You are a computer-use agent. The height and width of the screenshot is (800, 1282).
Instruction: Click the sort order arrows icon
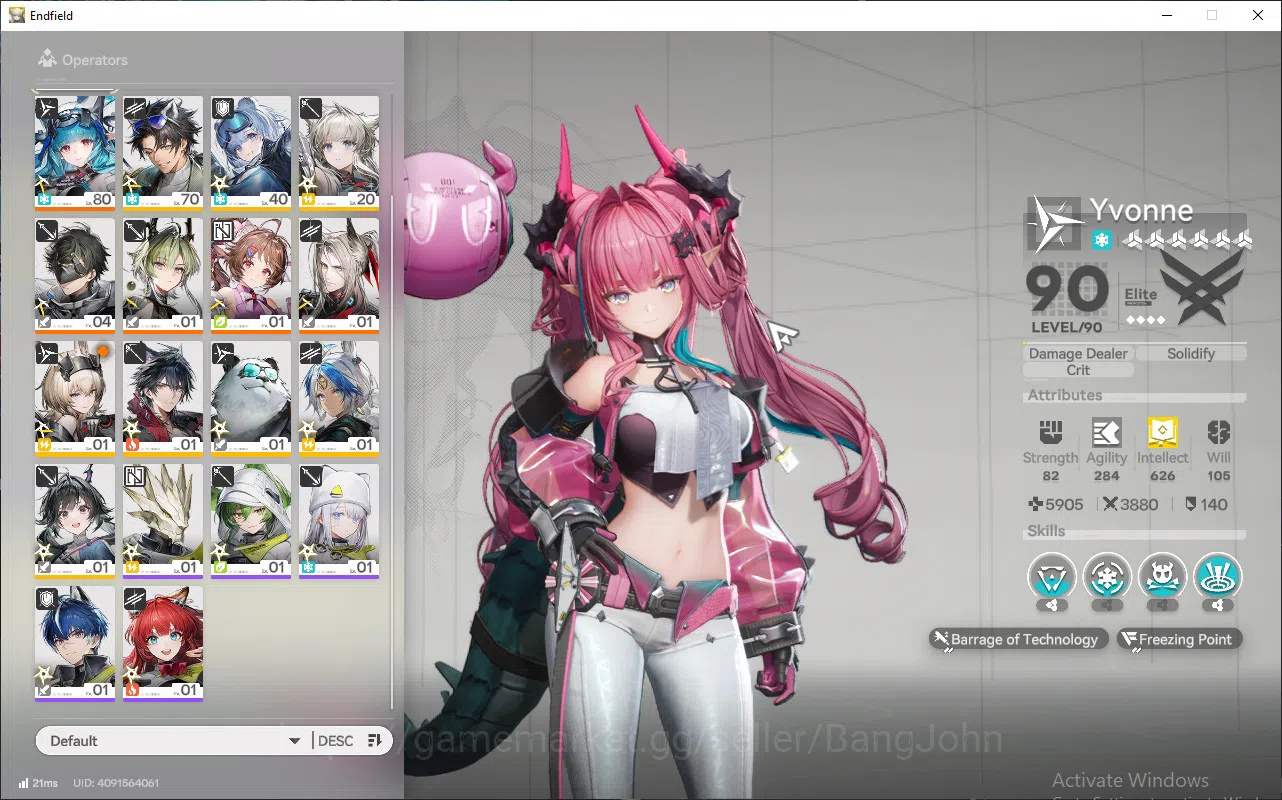point(375,741)
